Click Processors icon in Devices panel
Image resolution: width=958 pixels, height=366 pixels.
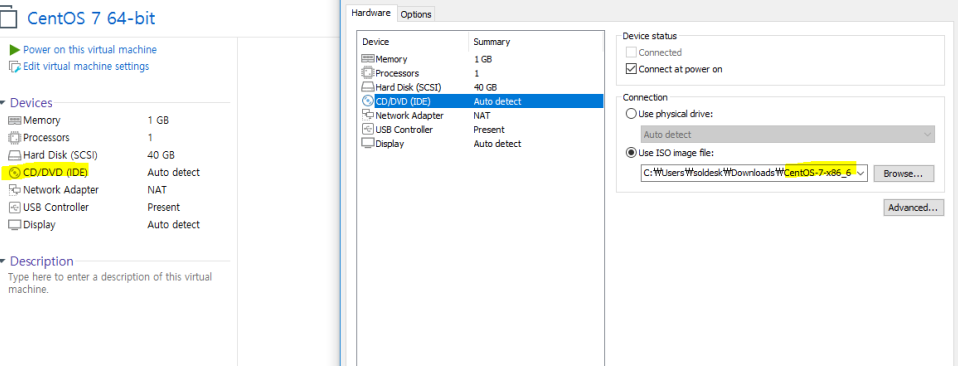[15, 138]
